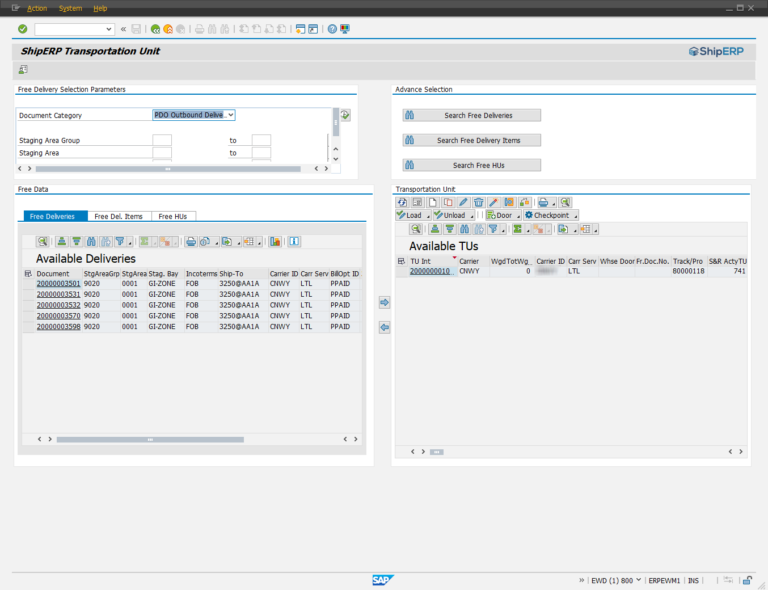Viewport: 768px width, 590px height.
Task: Open the Print dropdown in Transportation Unit toolbar
Action: 554,203
